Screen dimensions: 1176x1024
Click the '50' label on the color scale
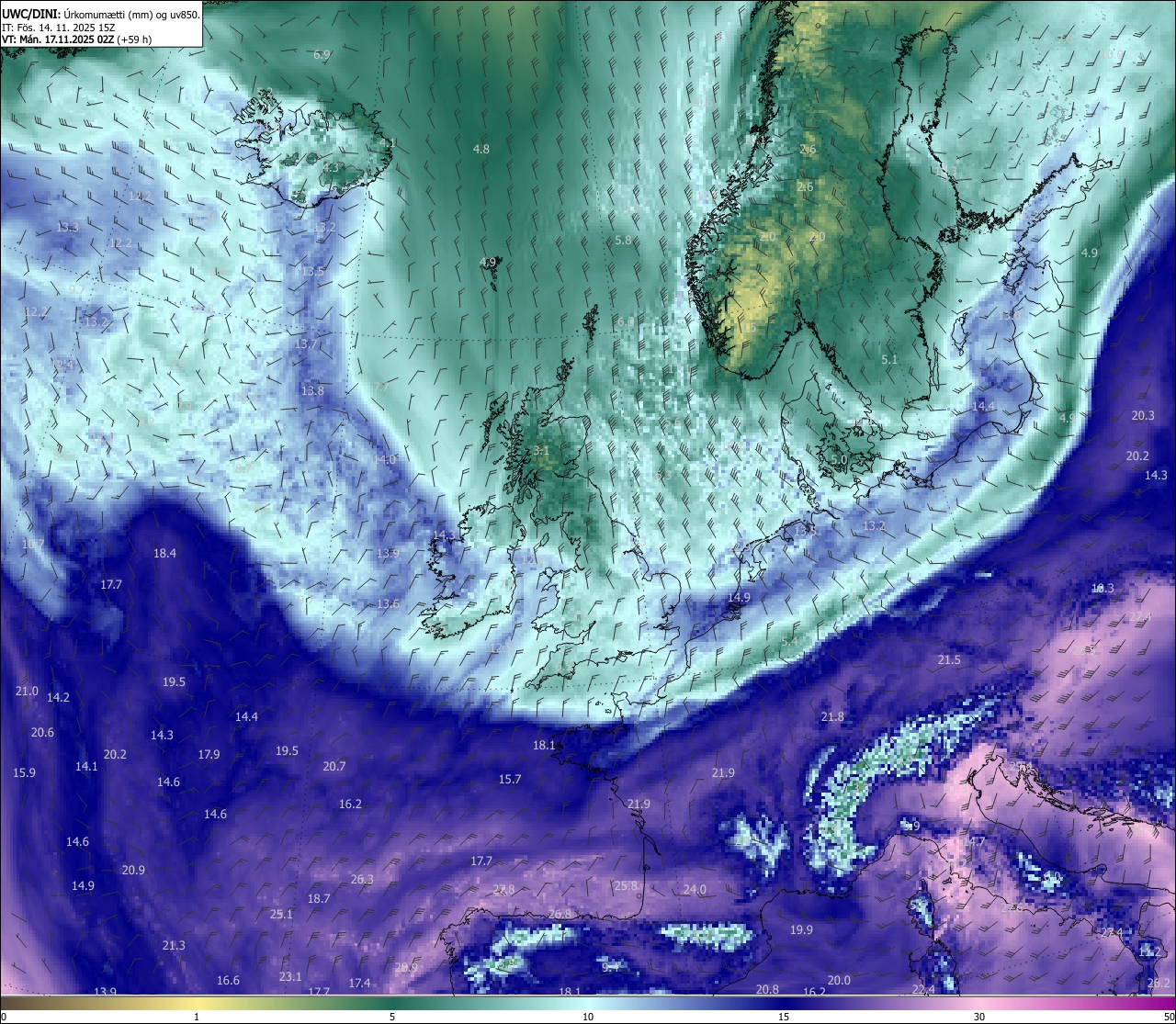click(x=1169, y=1017)
